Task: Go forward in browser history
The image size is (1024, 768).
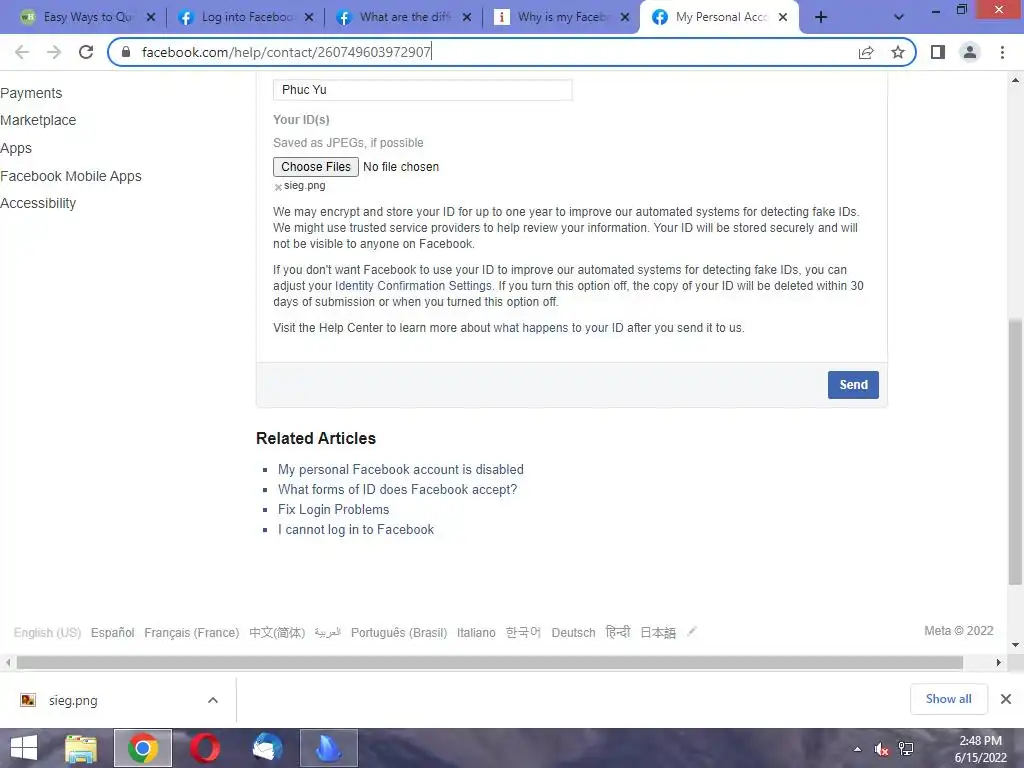Action: click(x=54, y=52)
